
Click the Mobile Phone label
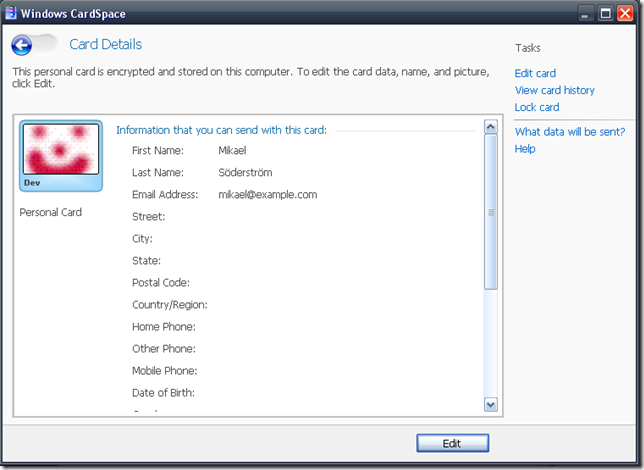(164, 371)
